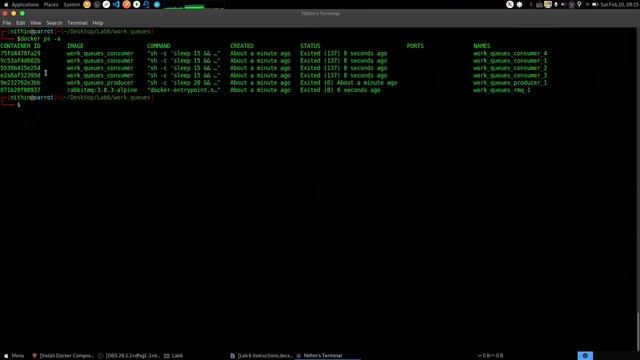The height and width of the screenshot is (360, 640).
Task: Click the docker-entrypoint command cell
Action: pyautogui.click(x=184, y=90)
